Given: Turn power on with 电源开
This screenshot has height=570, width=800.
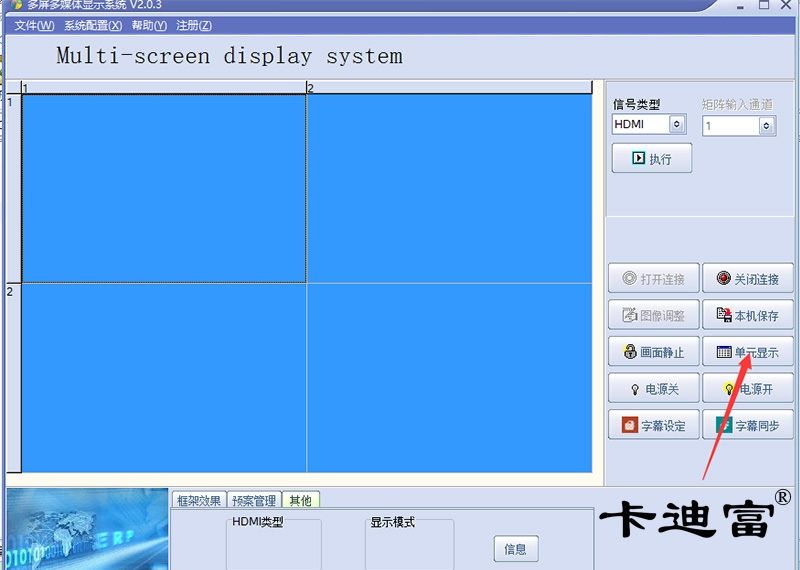Looking at the screenshot, I should click(x=747, y=389).
